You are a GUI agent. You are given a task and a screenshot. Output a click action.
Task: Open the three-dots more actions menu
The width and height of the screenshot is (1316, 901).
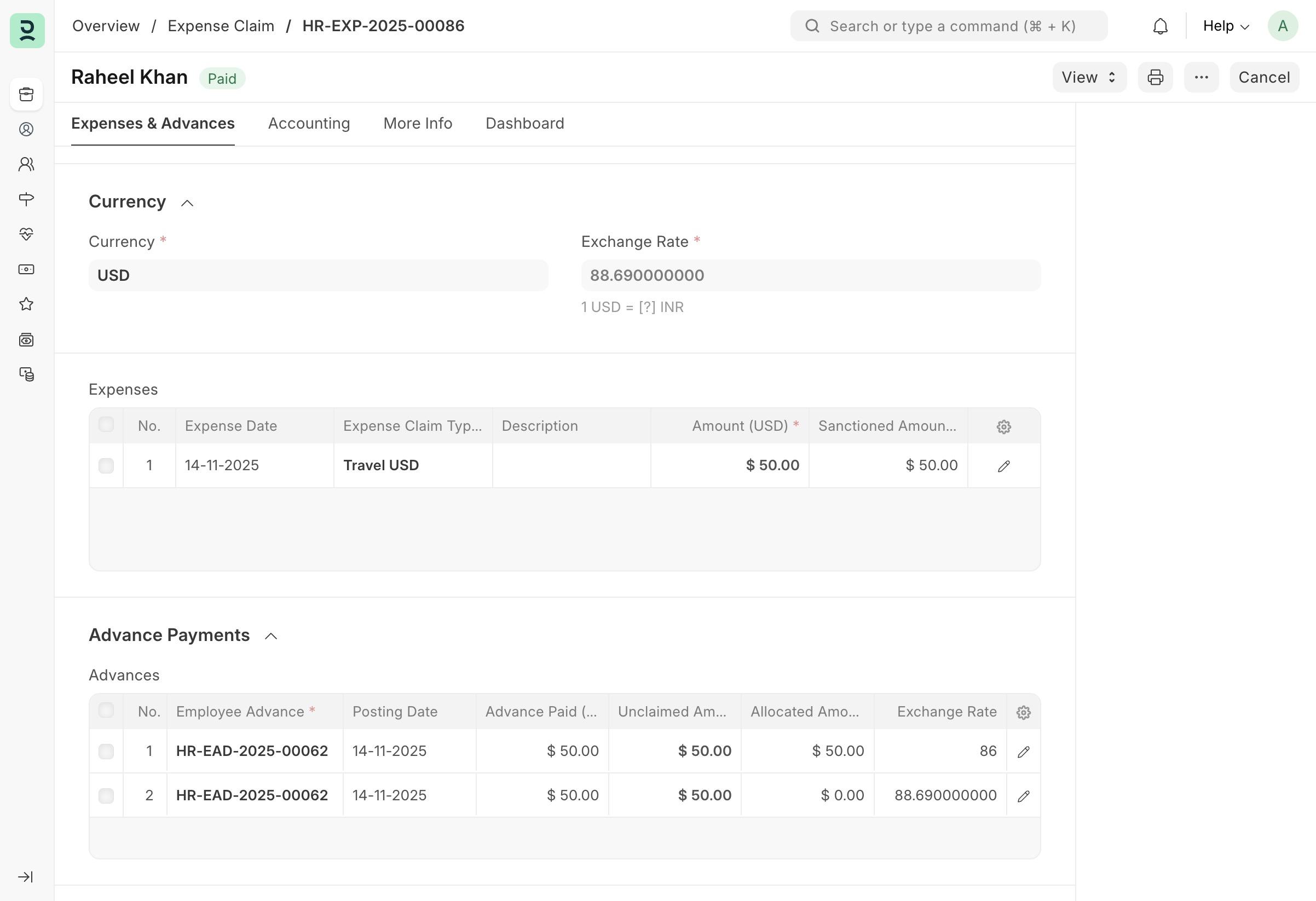coord(1201,78)
